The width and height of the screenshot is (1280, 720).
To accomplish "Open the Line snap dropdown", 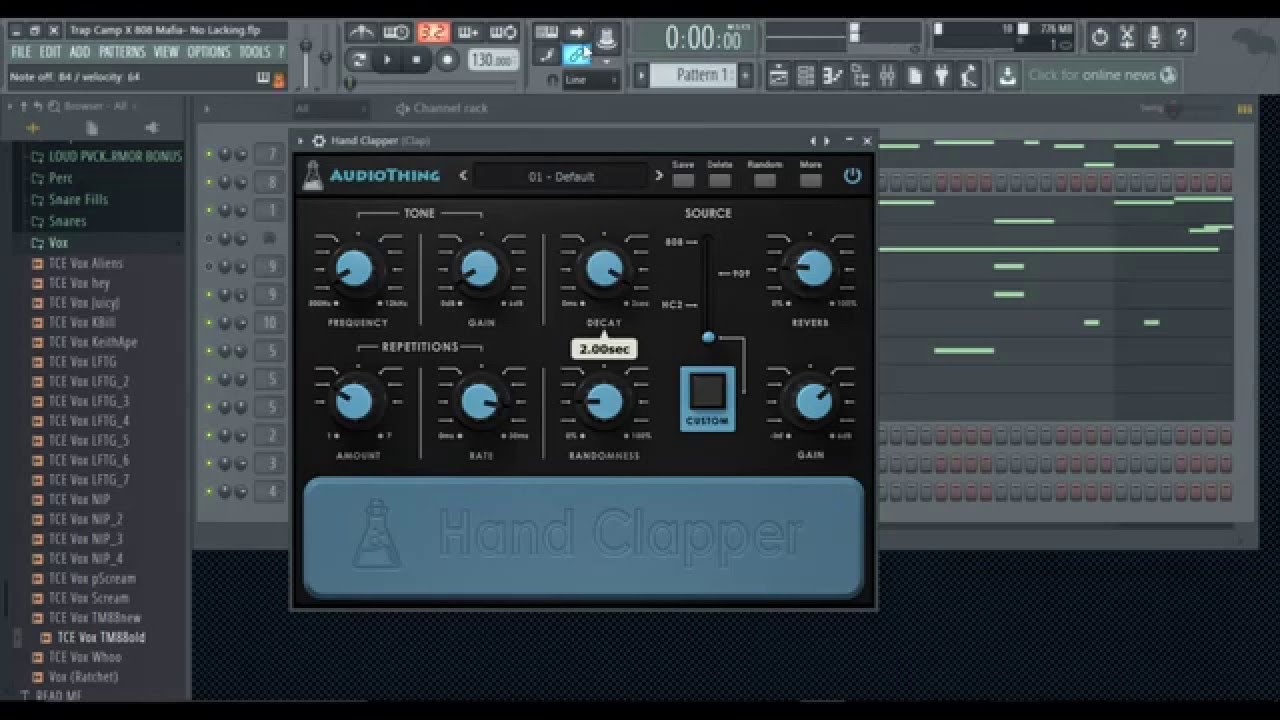I will pyautogui.click(x=590, y=80).
